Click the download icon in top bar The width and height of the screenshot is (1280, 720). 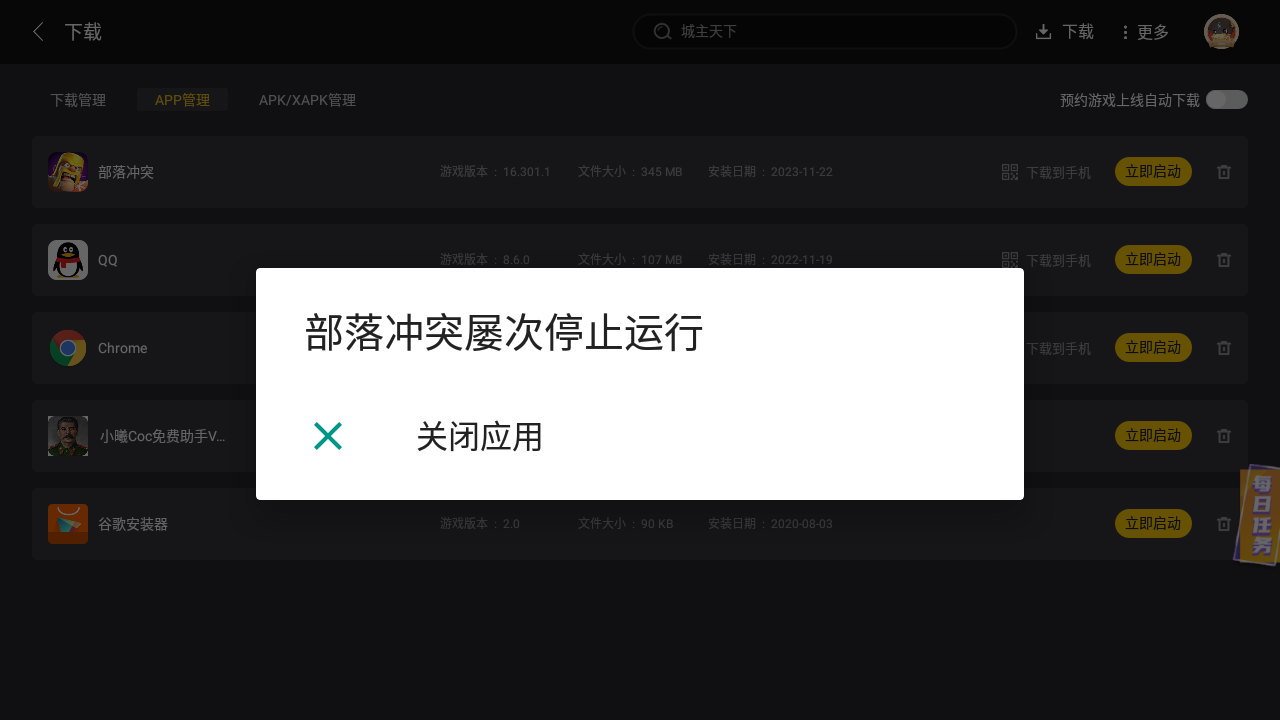pyautogui.click(x=1043, y=32)
